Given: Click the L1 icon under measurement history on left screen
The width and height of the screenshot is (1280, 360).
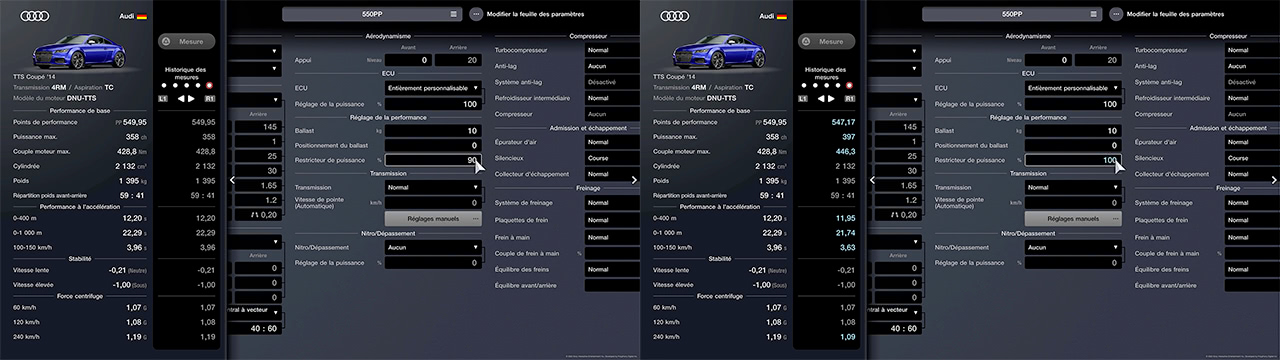Looking at the screenshot, I should pos(163,99).
